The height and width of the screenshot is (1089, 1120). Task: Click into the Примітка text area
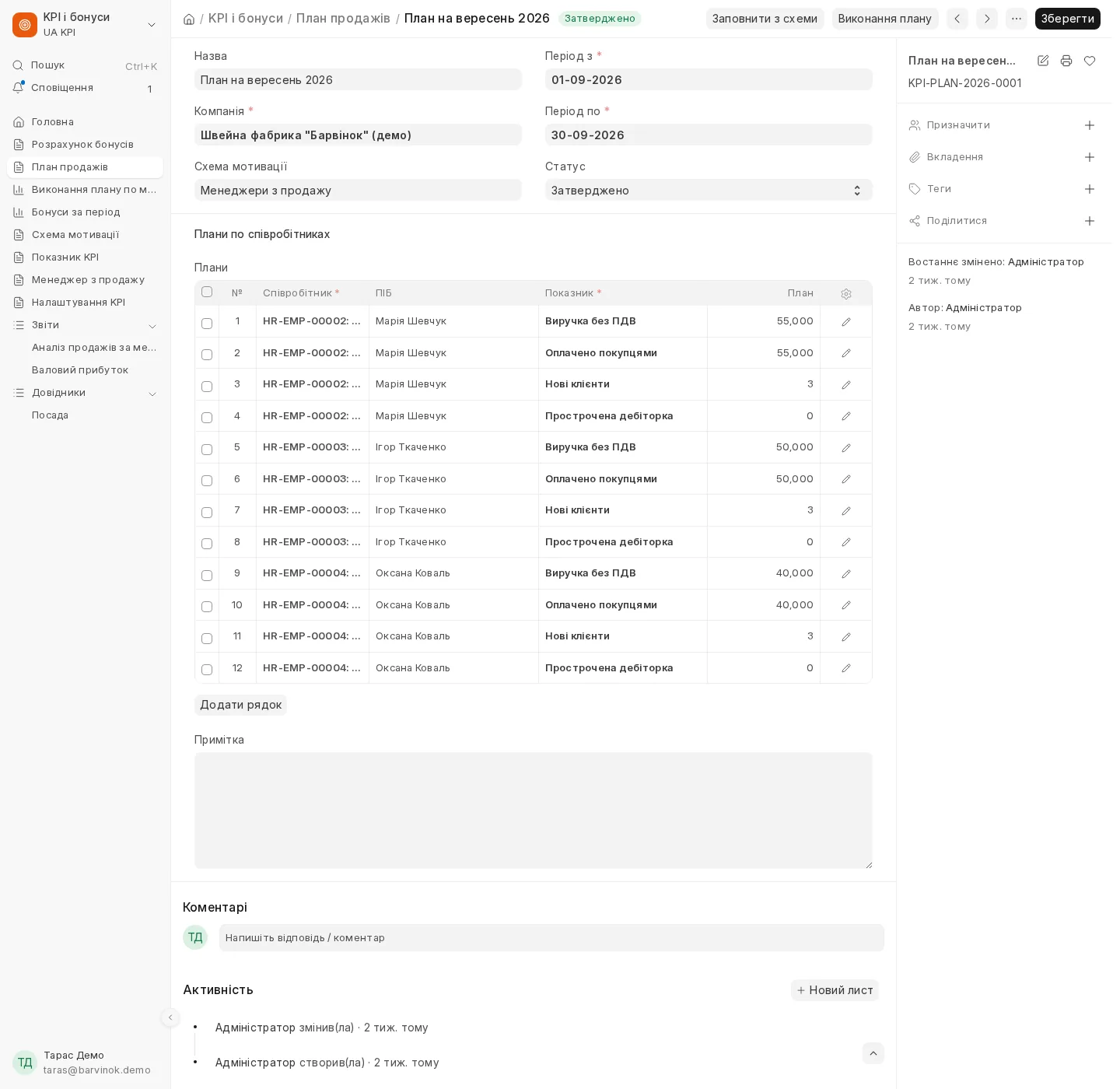tap(534, 811)
